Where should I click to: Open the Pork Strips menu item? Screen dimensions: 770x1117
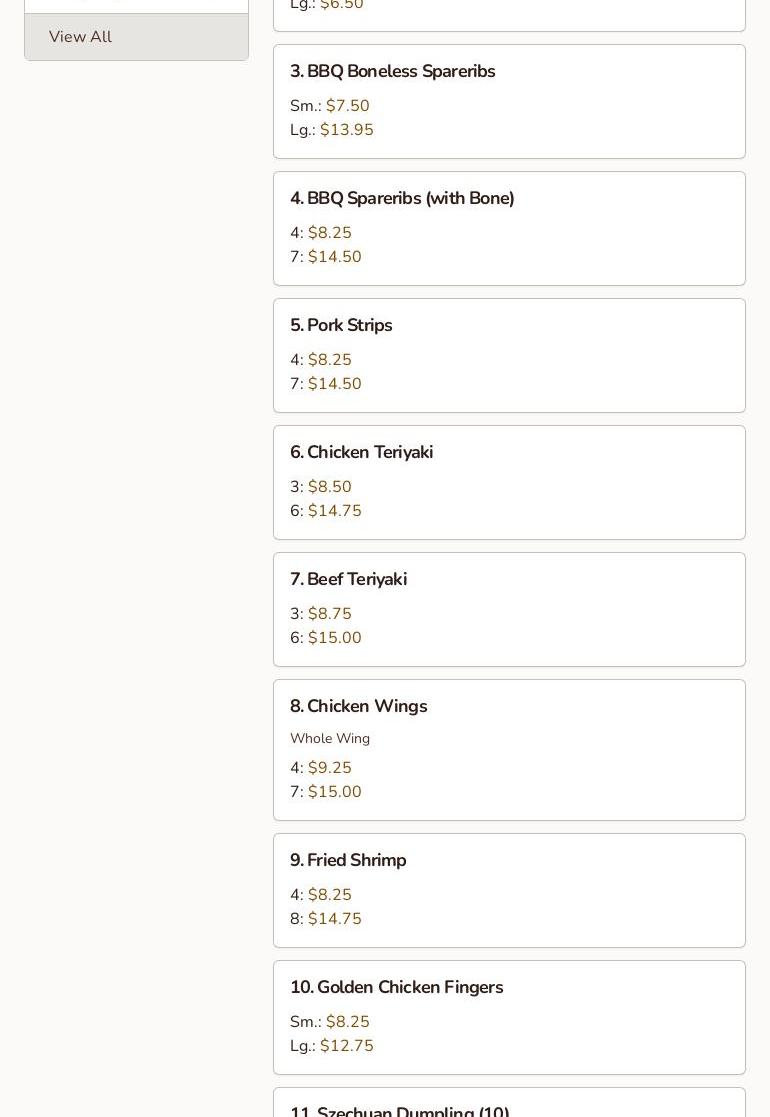341,326
